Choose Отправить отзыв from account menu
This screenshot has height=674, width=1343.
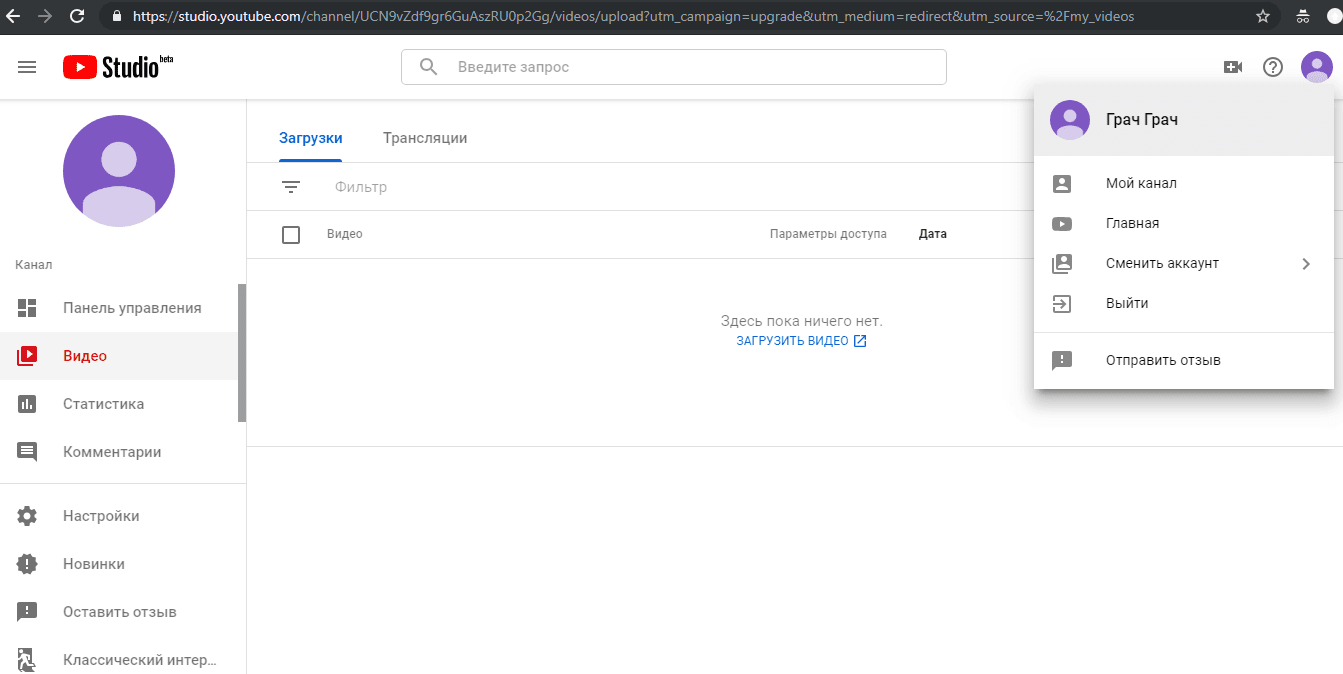[1184, 361]
